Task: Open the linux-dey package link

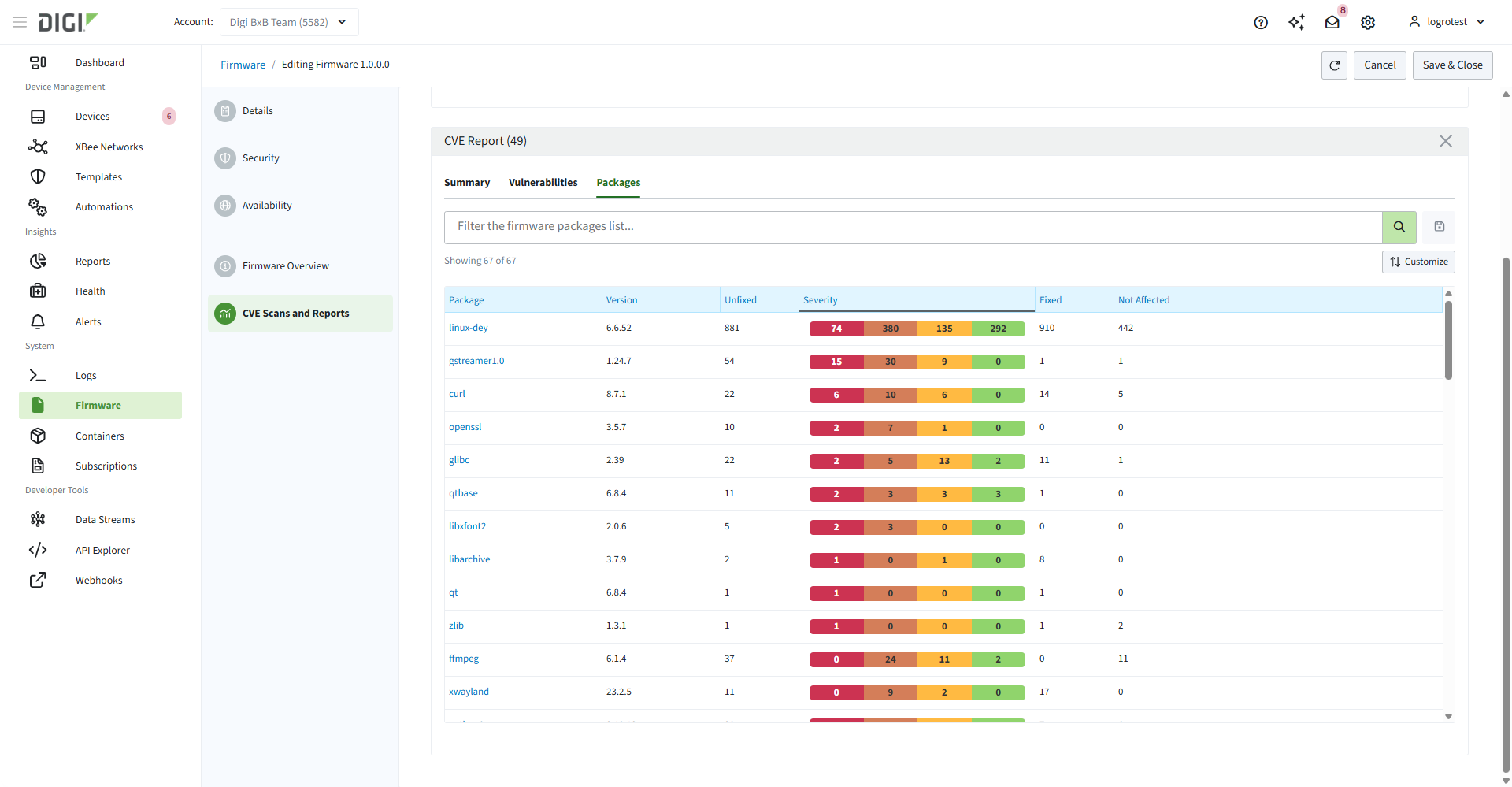Action: (x=469, y=328)
